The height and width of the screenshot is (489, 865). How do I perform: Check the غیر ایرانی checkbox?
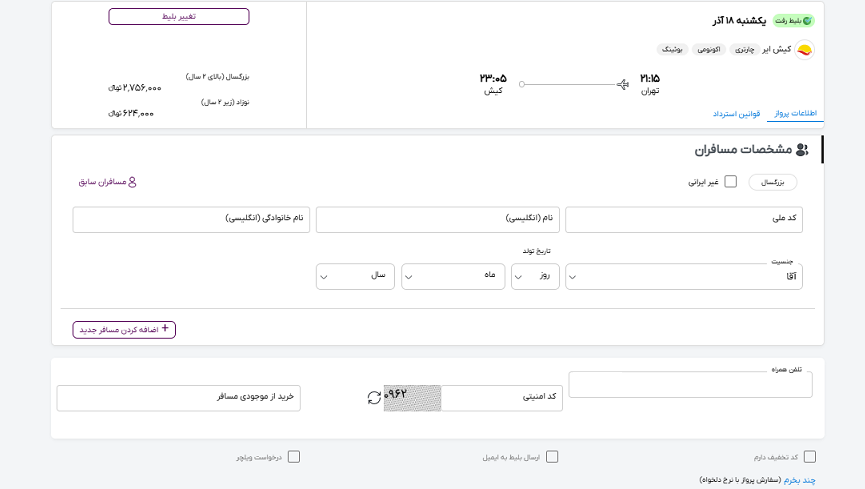tap(730, 182)
